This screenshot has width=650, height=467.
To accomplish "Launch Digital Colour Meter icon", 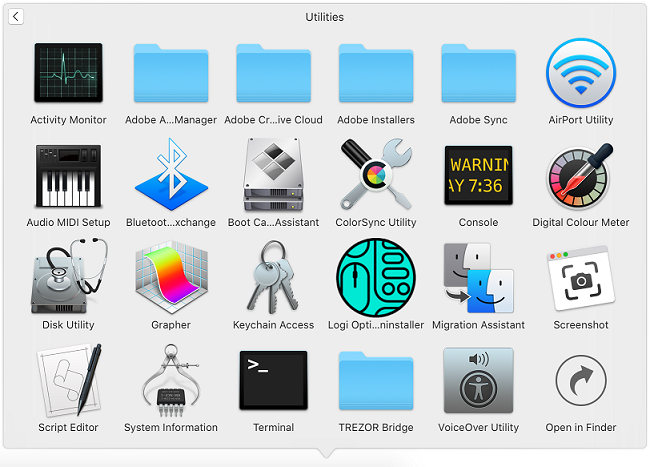I will pos(580,176).
